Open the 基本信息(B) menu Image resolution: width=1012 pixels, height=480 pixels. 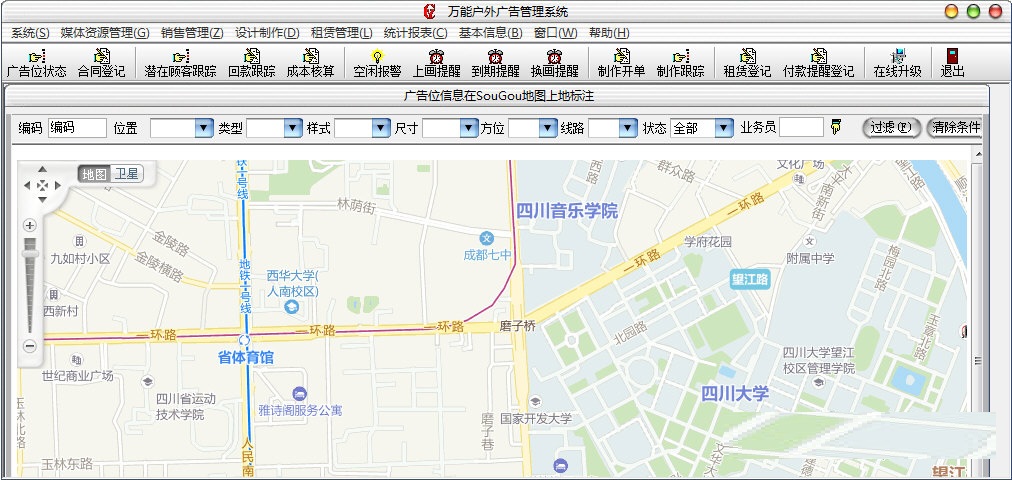point(491,33)
